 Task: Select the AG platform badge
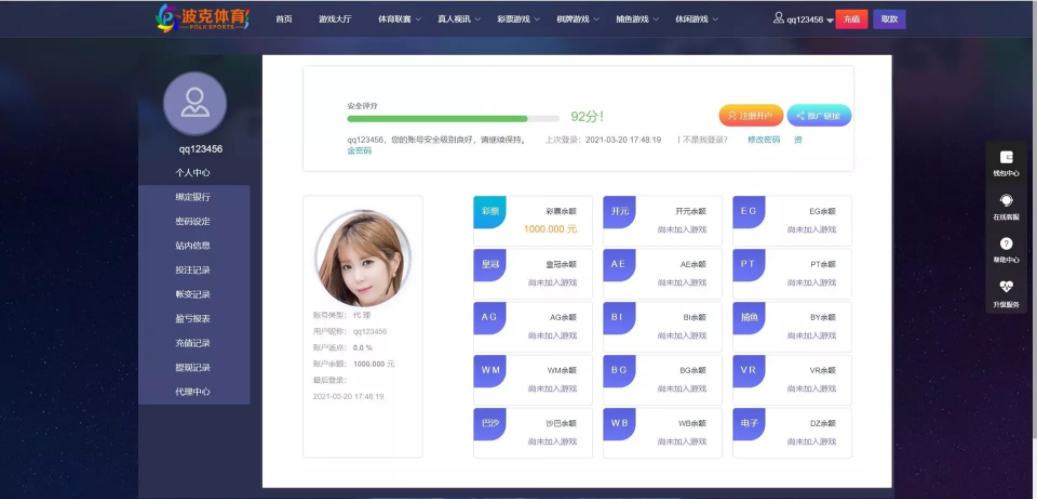(490, 317)
